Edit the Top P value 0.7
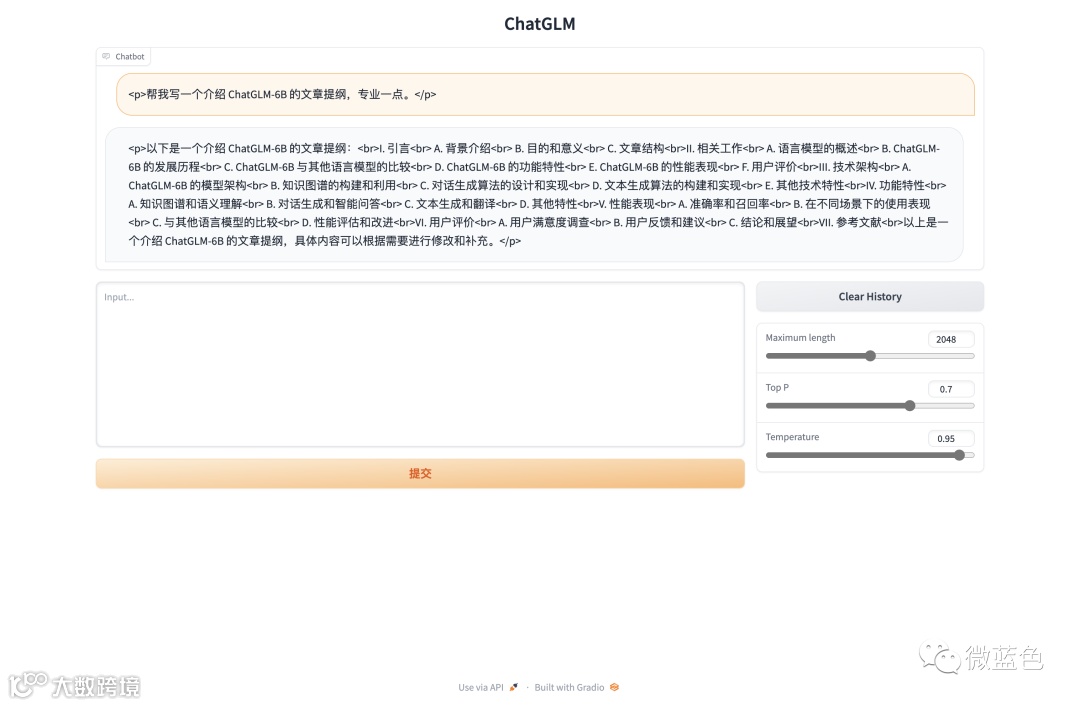This screenshot has height=706, width=1080. (951, 389)
